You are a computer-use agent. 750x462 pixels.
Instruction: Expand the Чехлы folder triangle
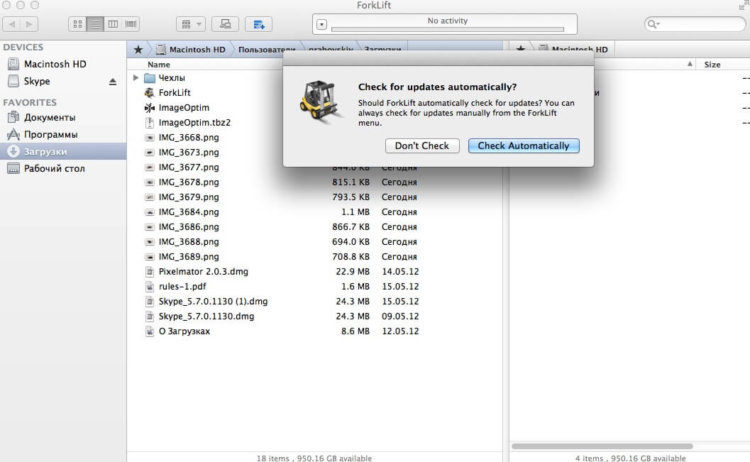tap(136, 77)
